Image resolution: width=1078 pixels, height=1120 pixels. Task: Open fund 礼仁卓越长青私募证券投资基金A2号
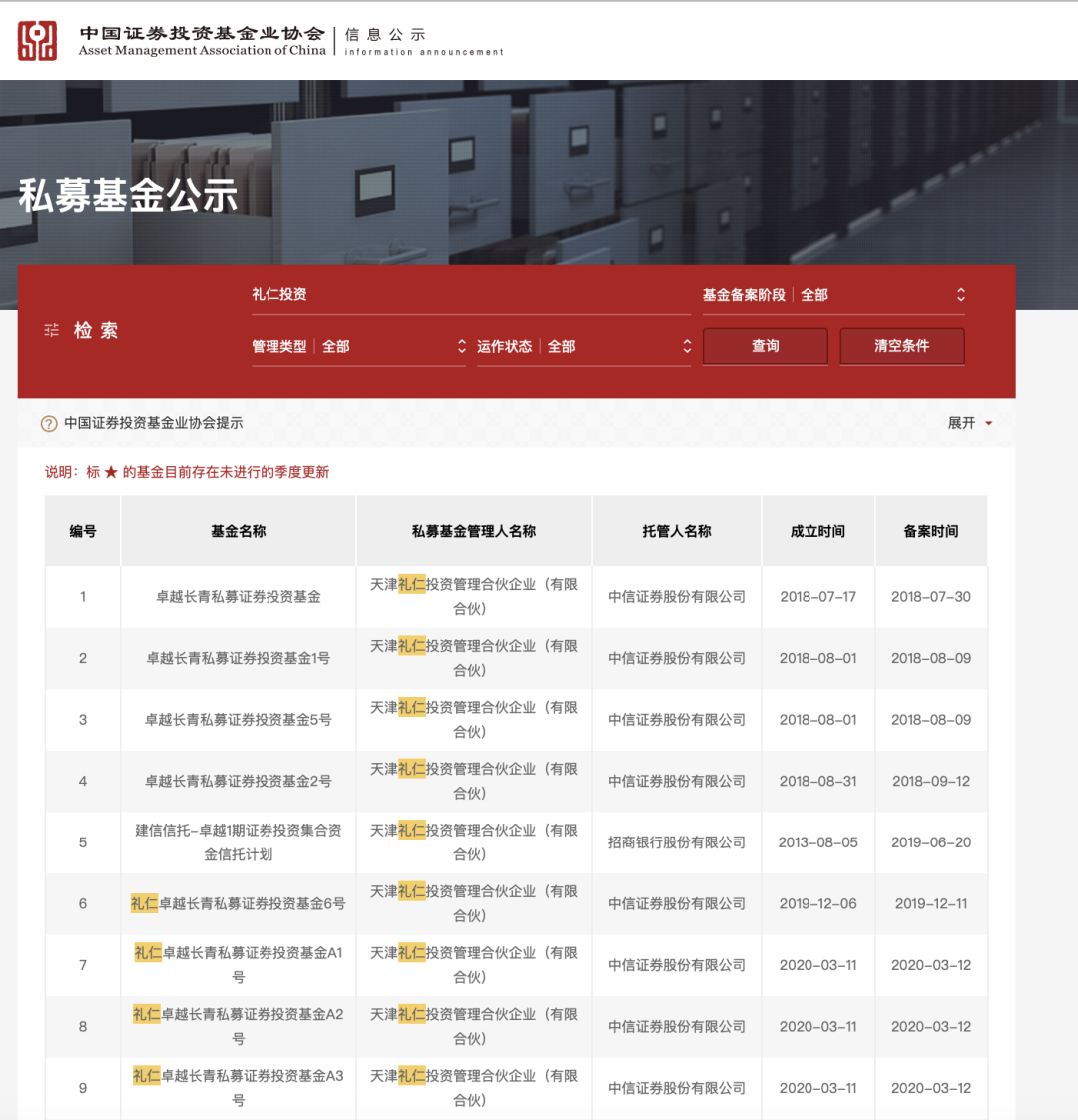[x=238, y=1026]
